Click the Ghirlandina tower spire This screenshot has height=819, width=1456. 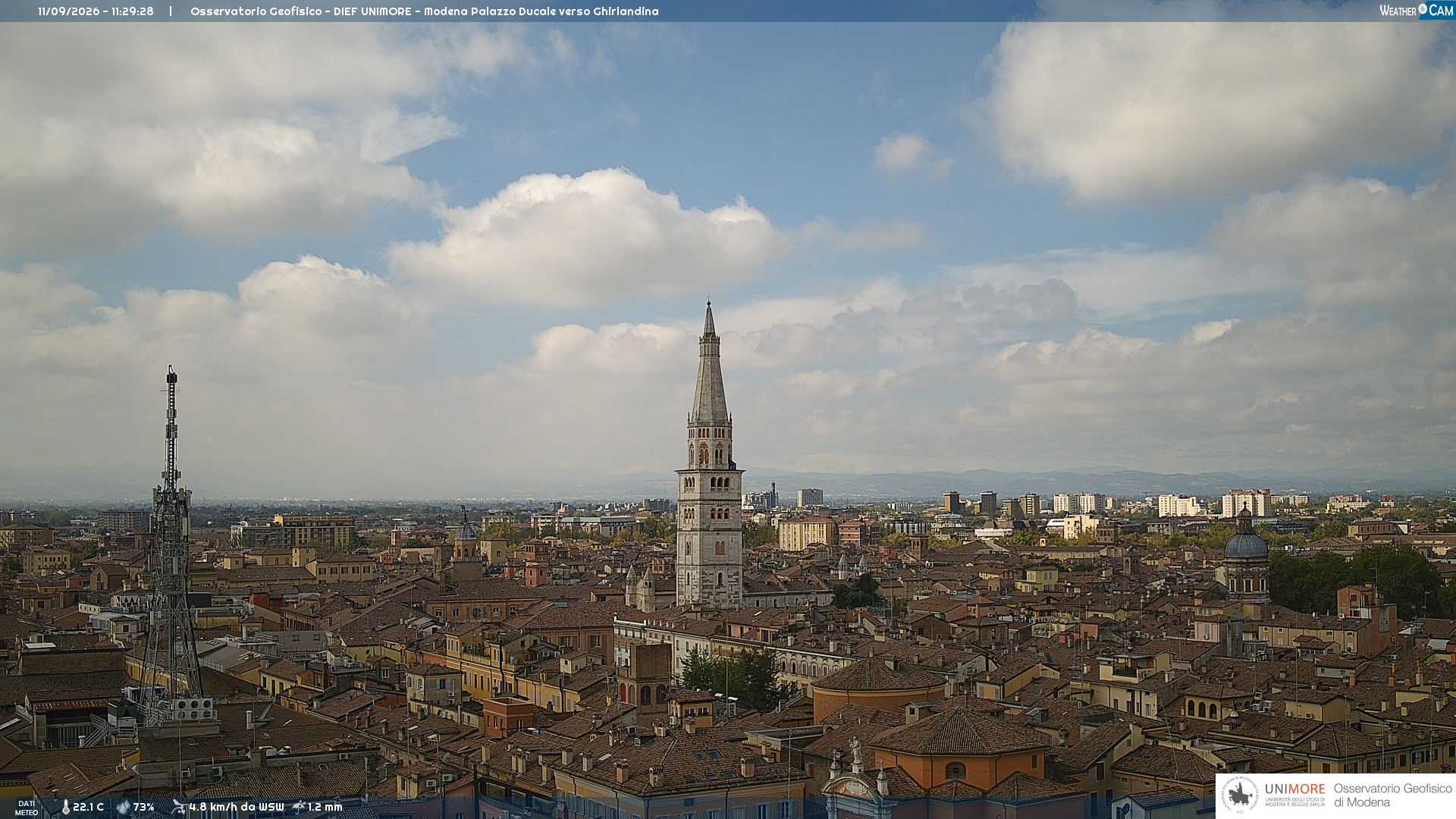point(710,362)
